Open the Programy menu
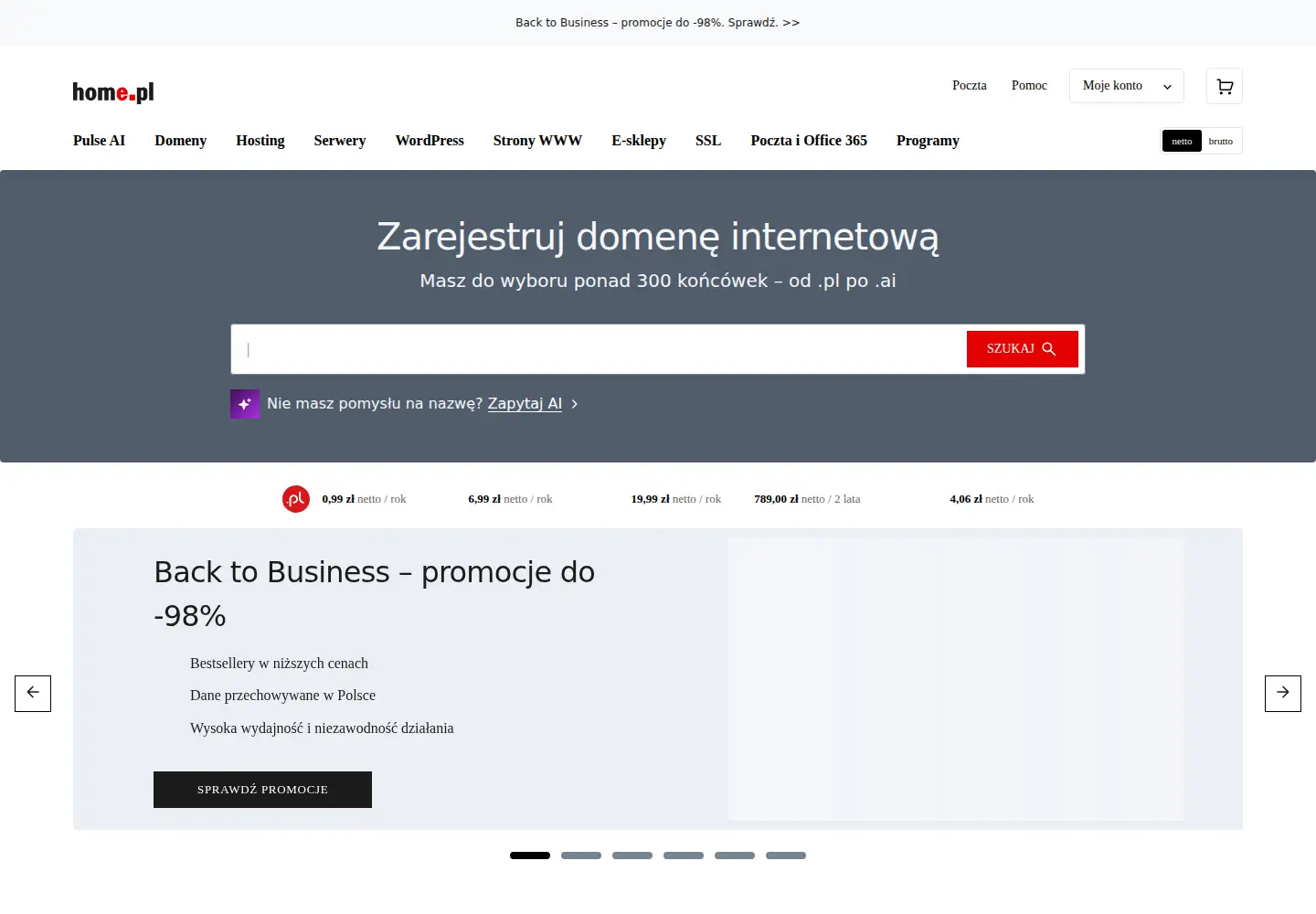 tap(928, 141)
